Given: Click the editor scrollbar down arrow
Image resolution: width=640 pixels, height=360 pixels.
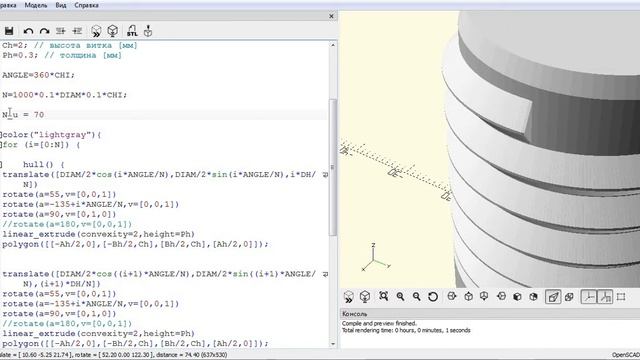Looking at the screenshot, I should pos(333,343).
